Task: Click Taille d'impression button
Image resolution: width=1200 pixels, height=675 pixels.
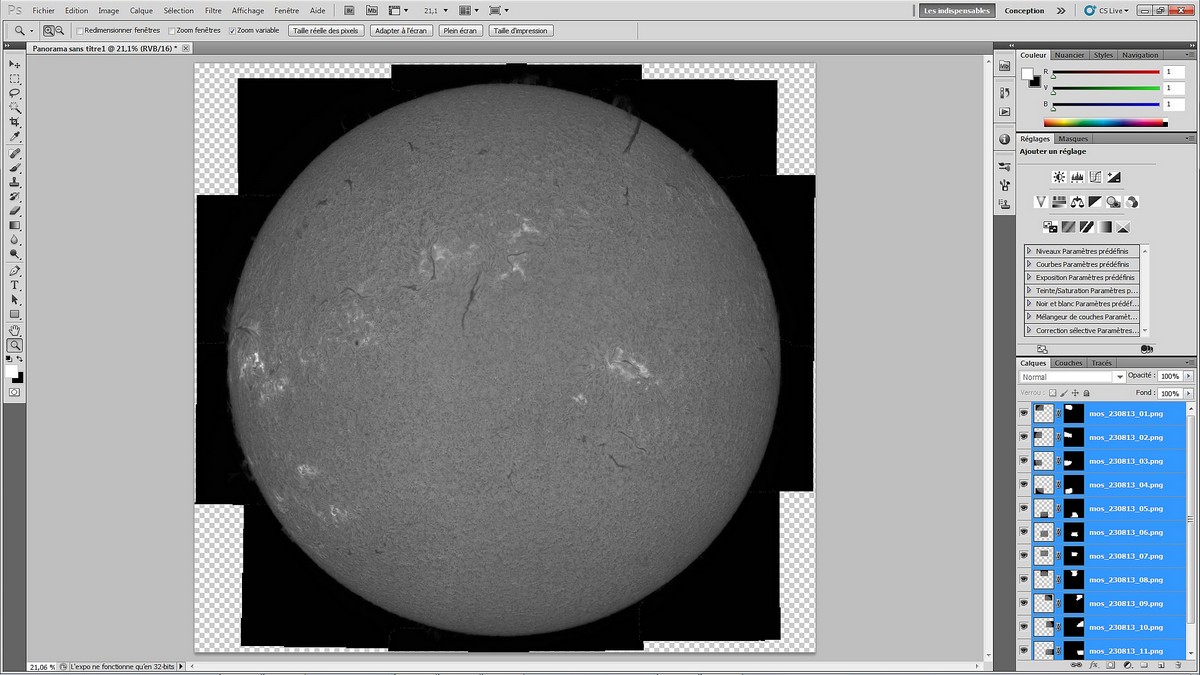Action: click(x=520, y=31)
